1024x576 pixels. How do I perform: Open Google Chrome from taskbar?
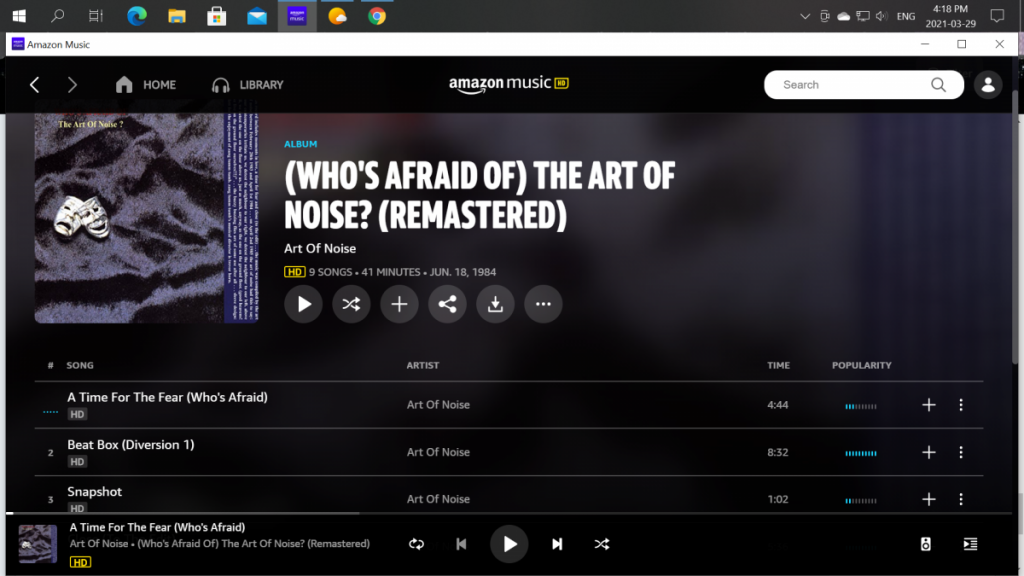click(x=377, y=16)
